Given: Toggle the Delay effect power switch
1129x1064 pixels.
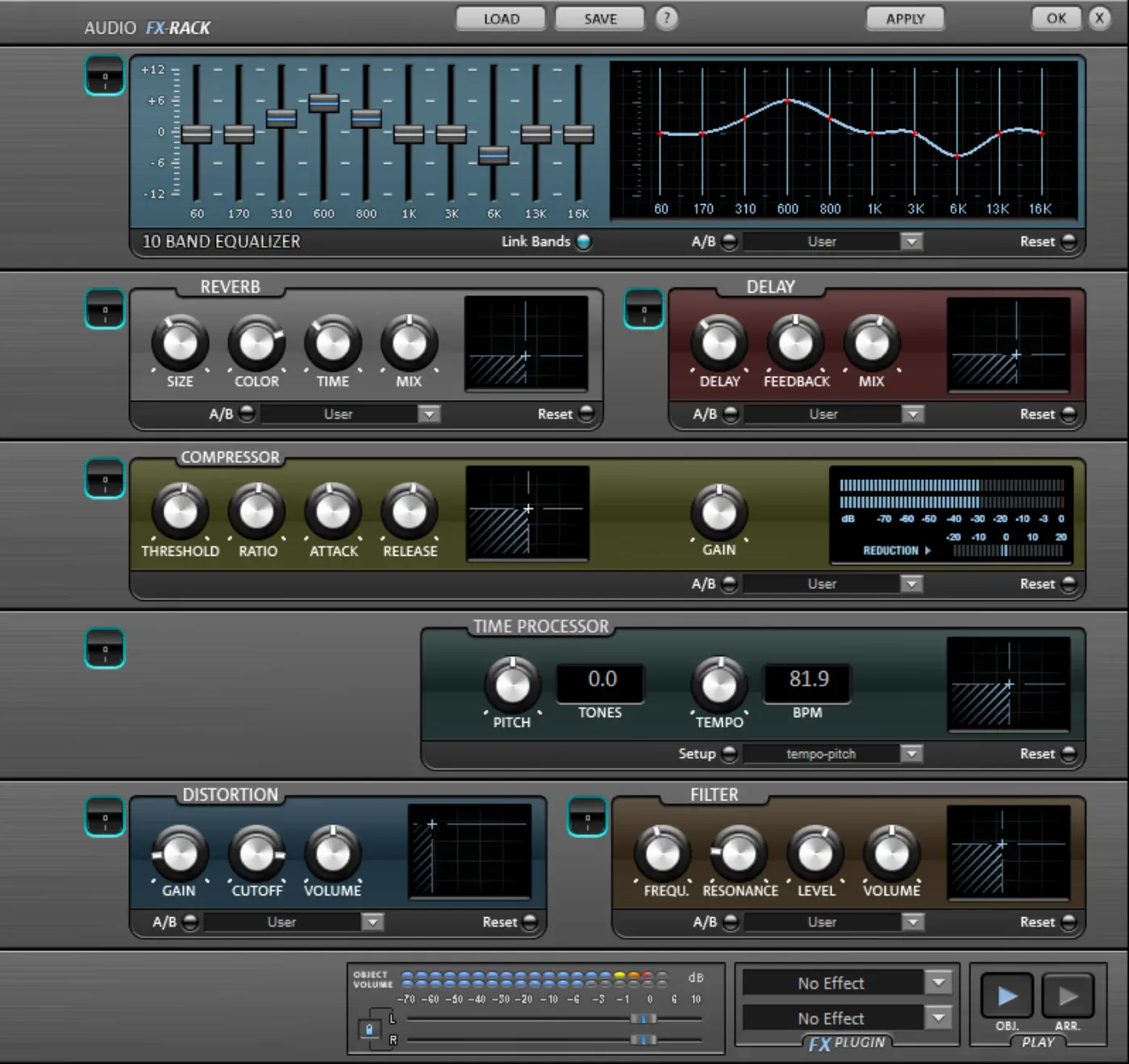Looking at the screenshot, I should pyautogui.click(x=644, y=310).
